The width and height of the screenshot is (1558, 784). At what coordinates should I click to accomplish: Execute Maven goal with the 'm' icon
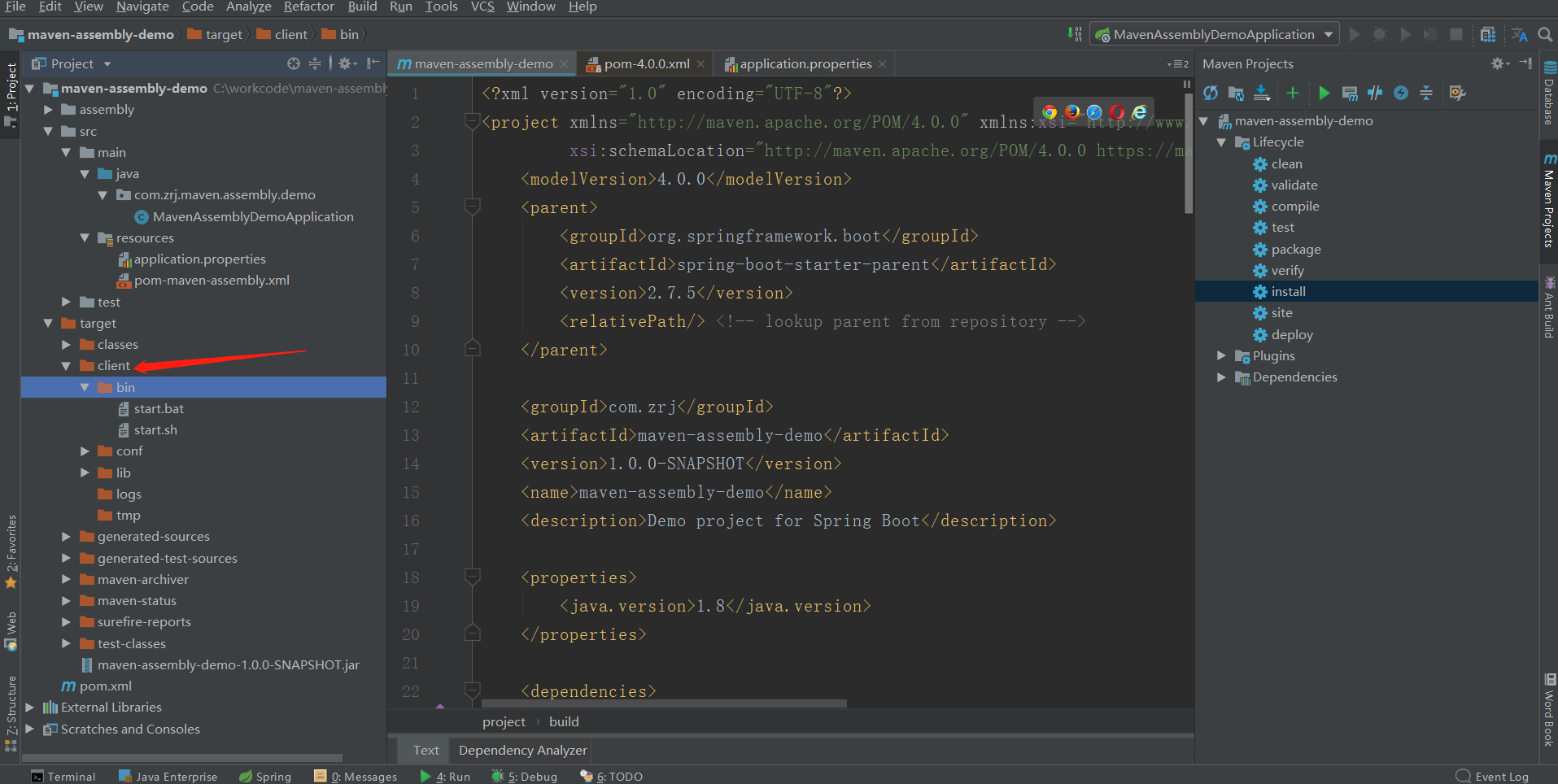[x=1350, y=93]
